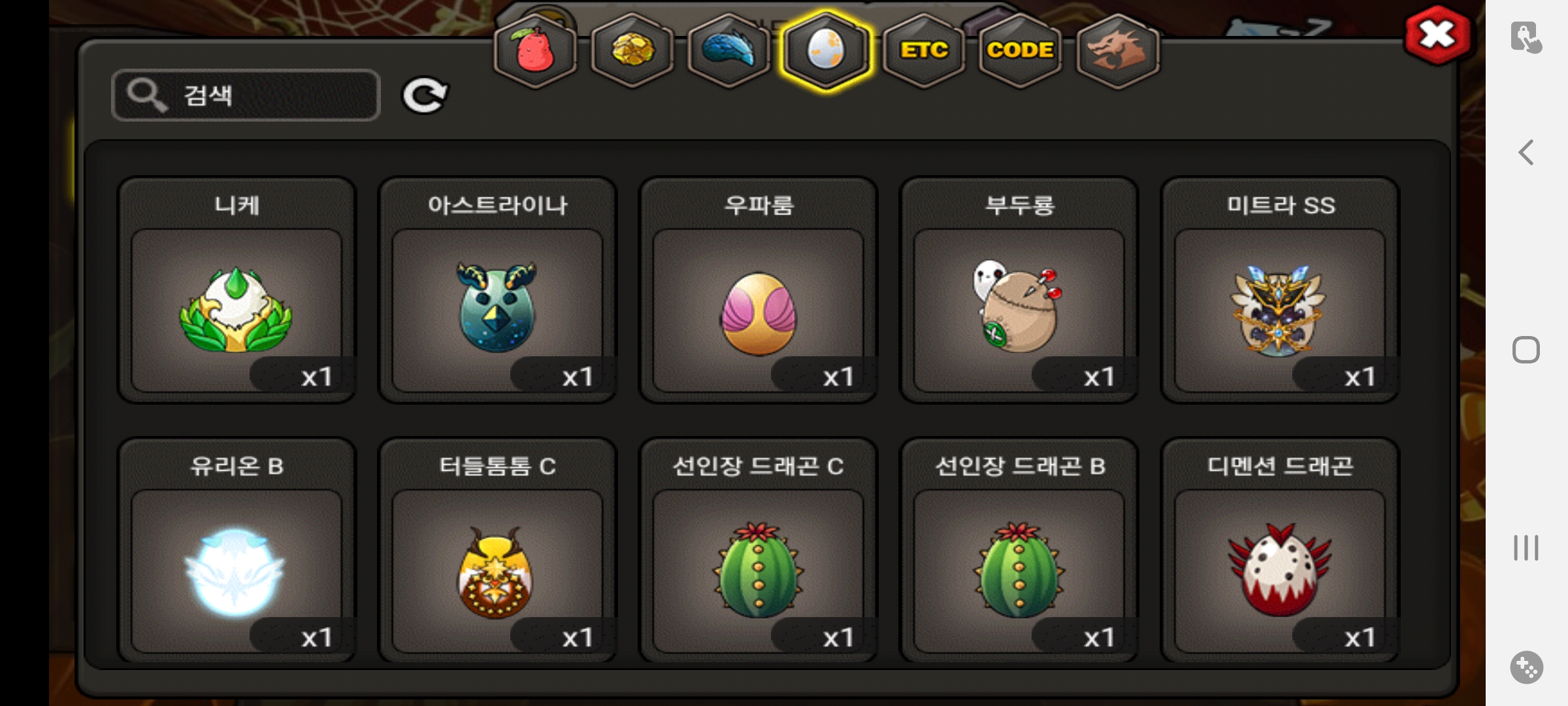
Task: Switch to the CODE tab
Action: pyautogui.click(x=1020, y=51)
